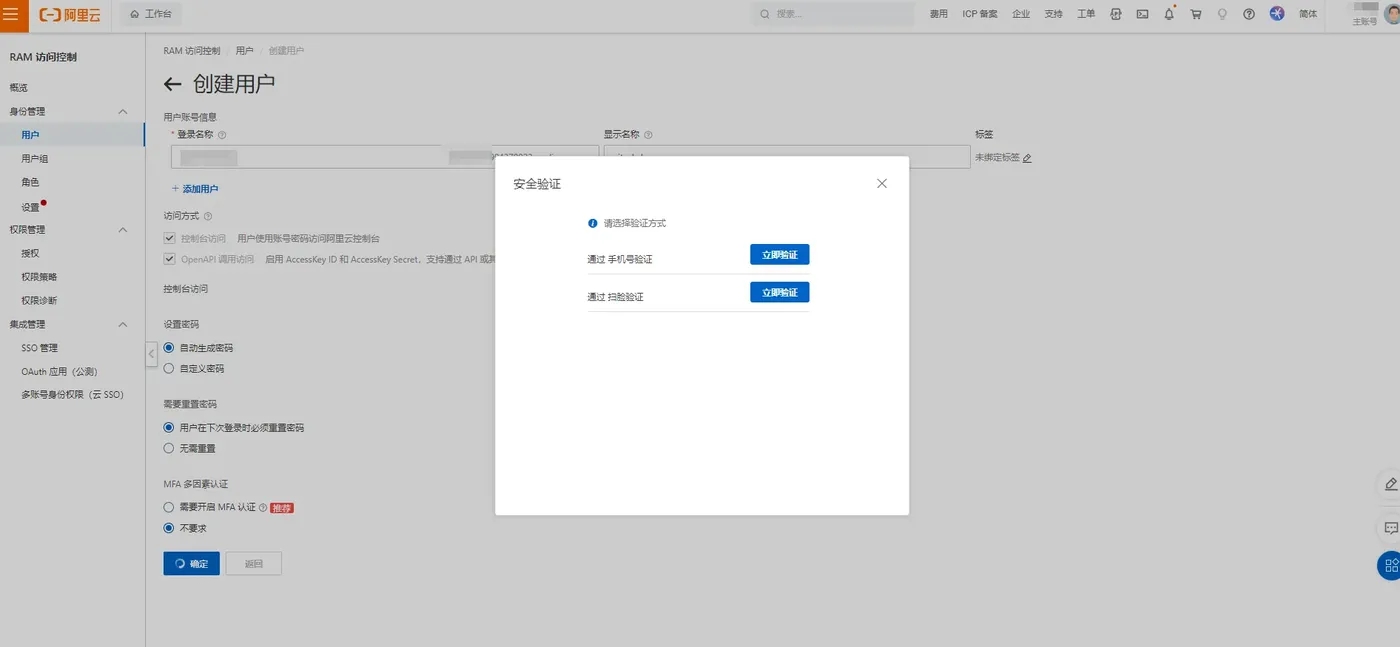The height and width of the screenshot is (647, 1400).
Task: Toggle the OpenAPI 调用访问 checkbox
Action: point(169,259)
